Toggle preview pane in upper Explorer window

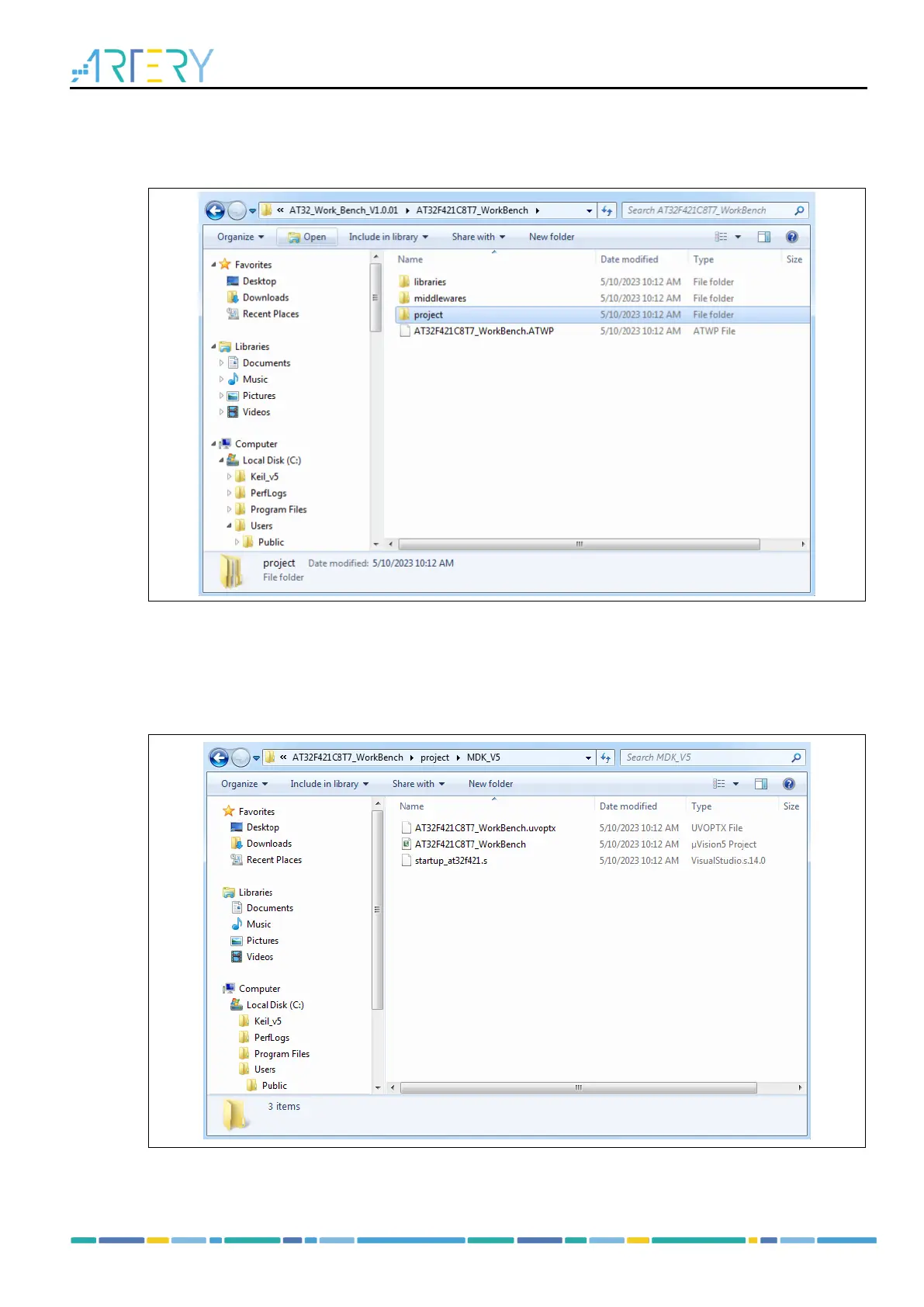tap(763, 237)
